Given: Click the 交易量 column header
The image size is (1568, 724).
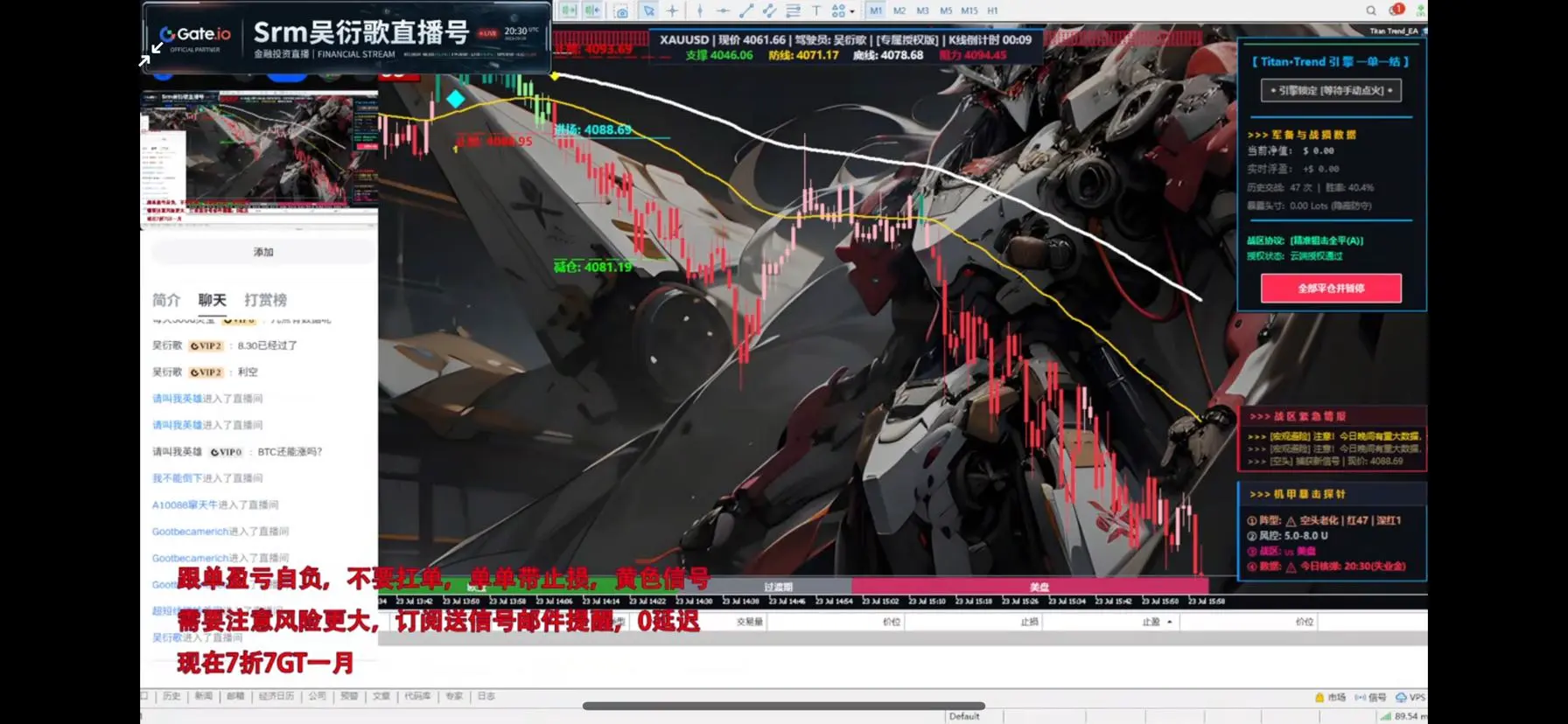Looking at the screenshot, I should [750, 622].
